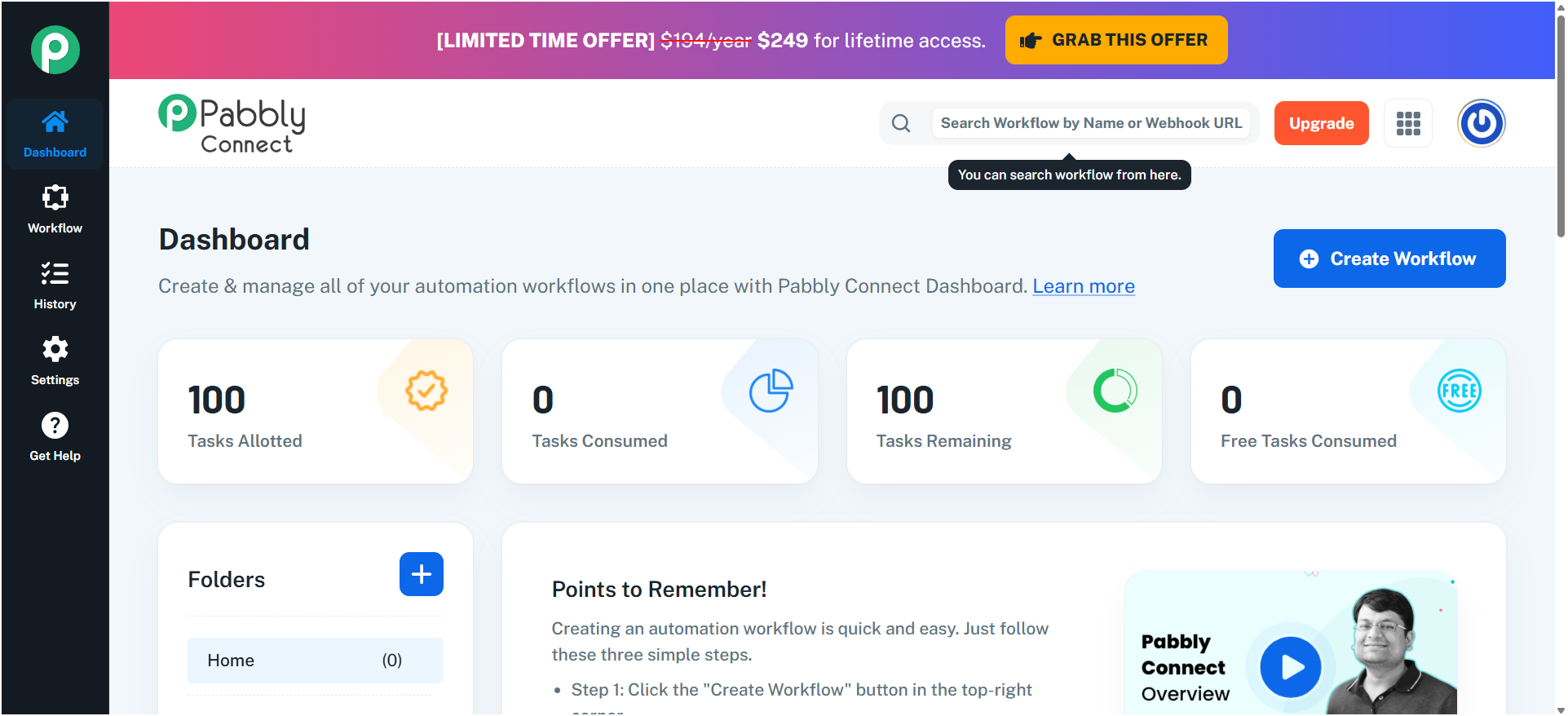Play the Pabbly Connect Overview video

tap(1291, 667)
